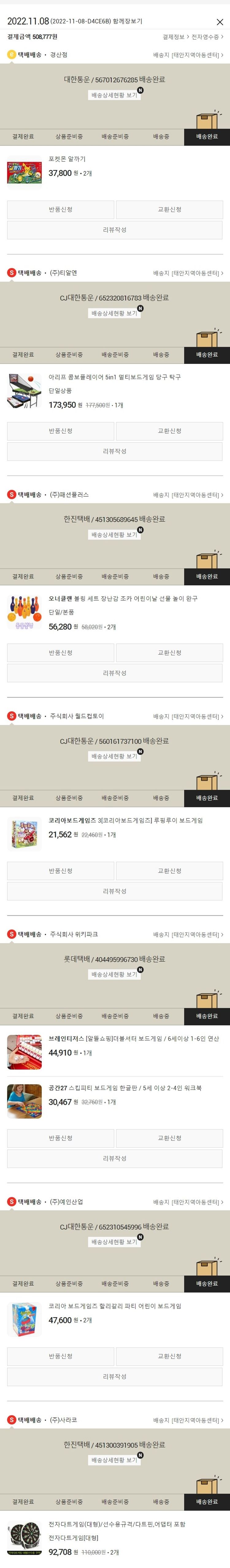
Task: View 배송상세현황 for 대한통운 567012676285
Action: click(114, 95)
